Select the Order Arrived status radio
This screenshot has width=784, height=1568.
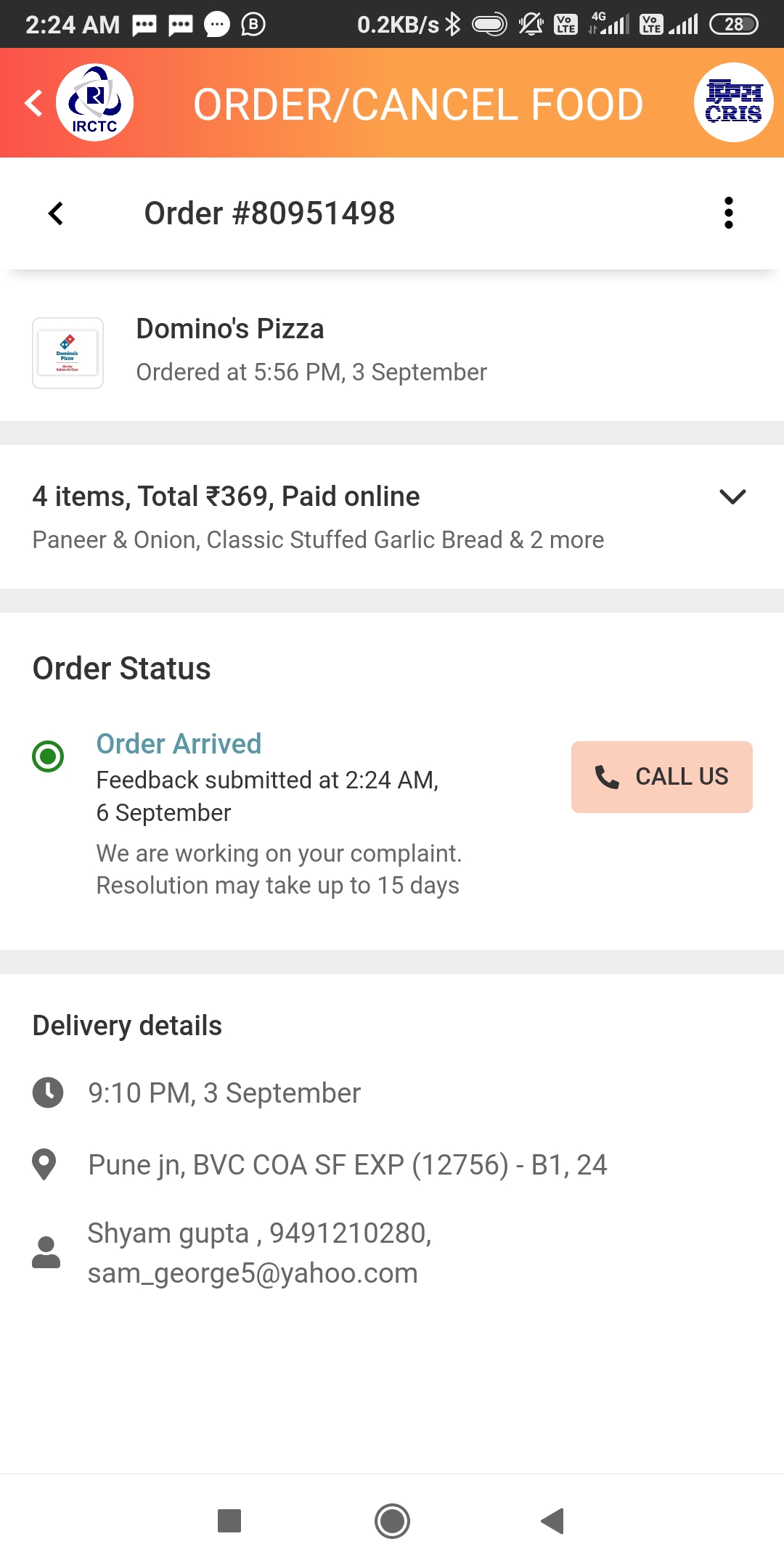tap(48, 756)
